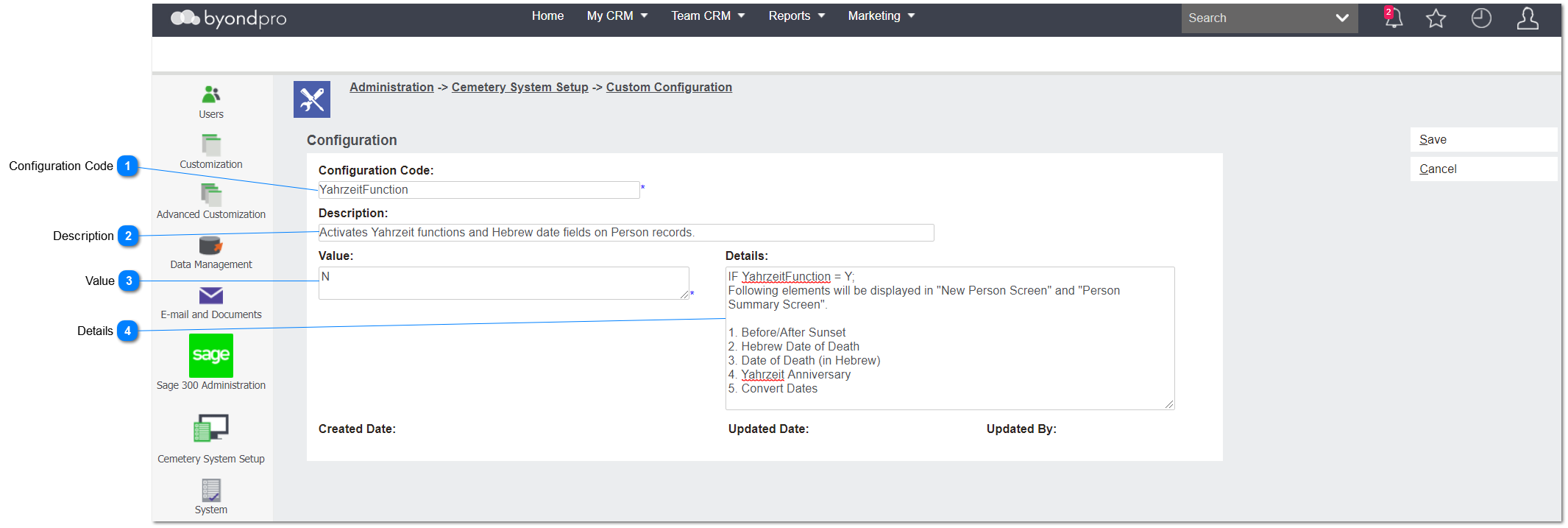Open Data Management database icon

[211, 245]
